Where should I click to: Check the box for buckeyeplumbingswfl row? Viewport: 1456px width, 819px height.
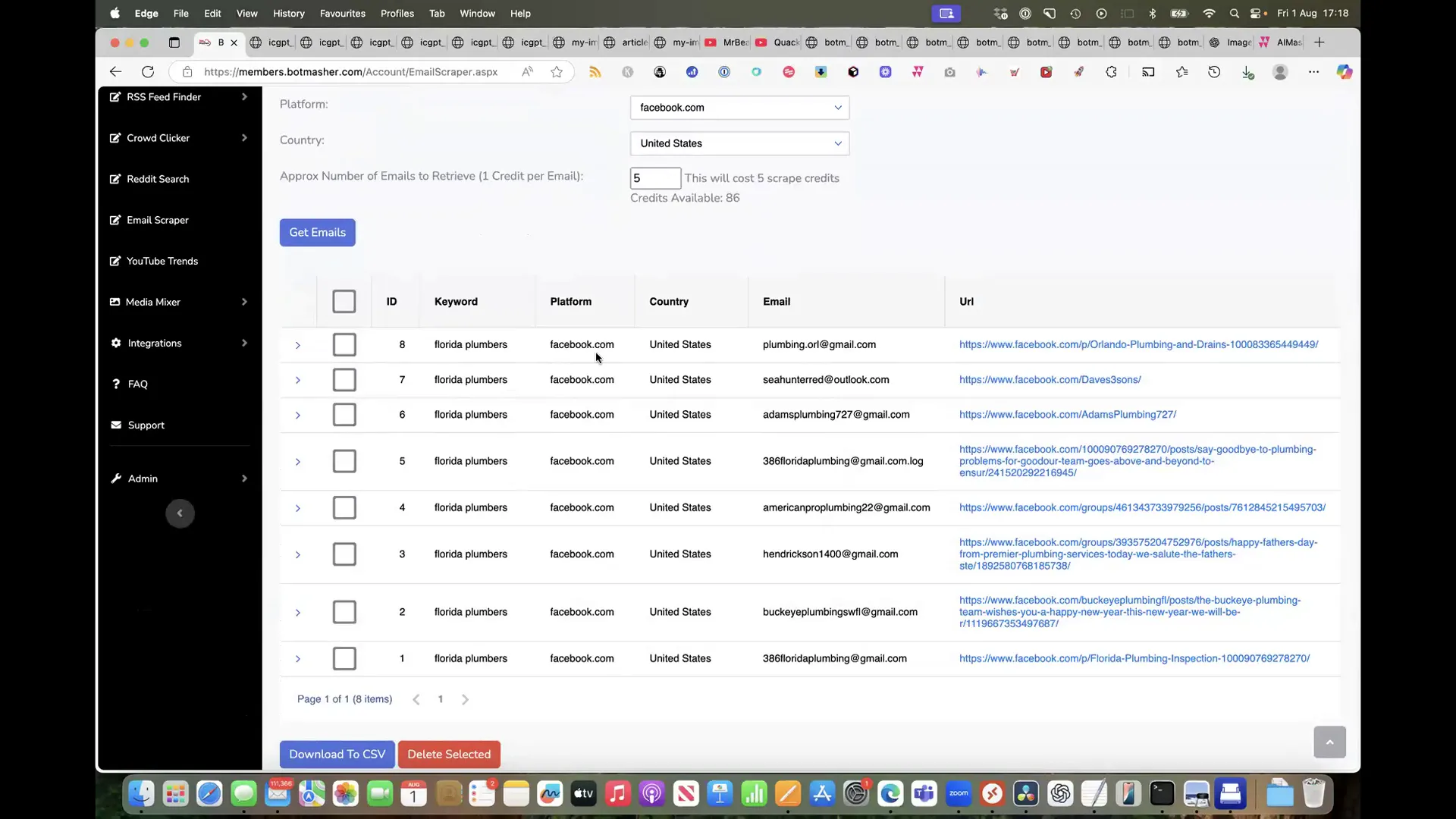click(x=344, y=612)
